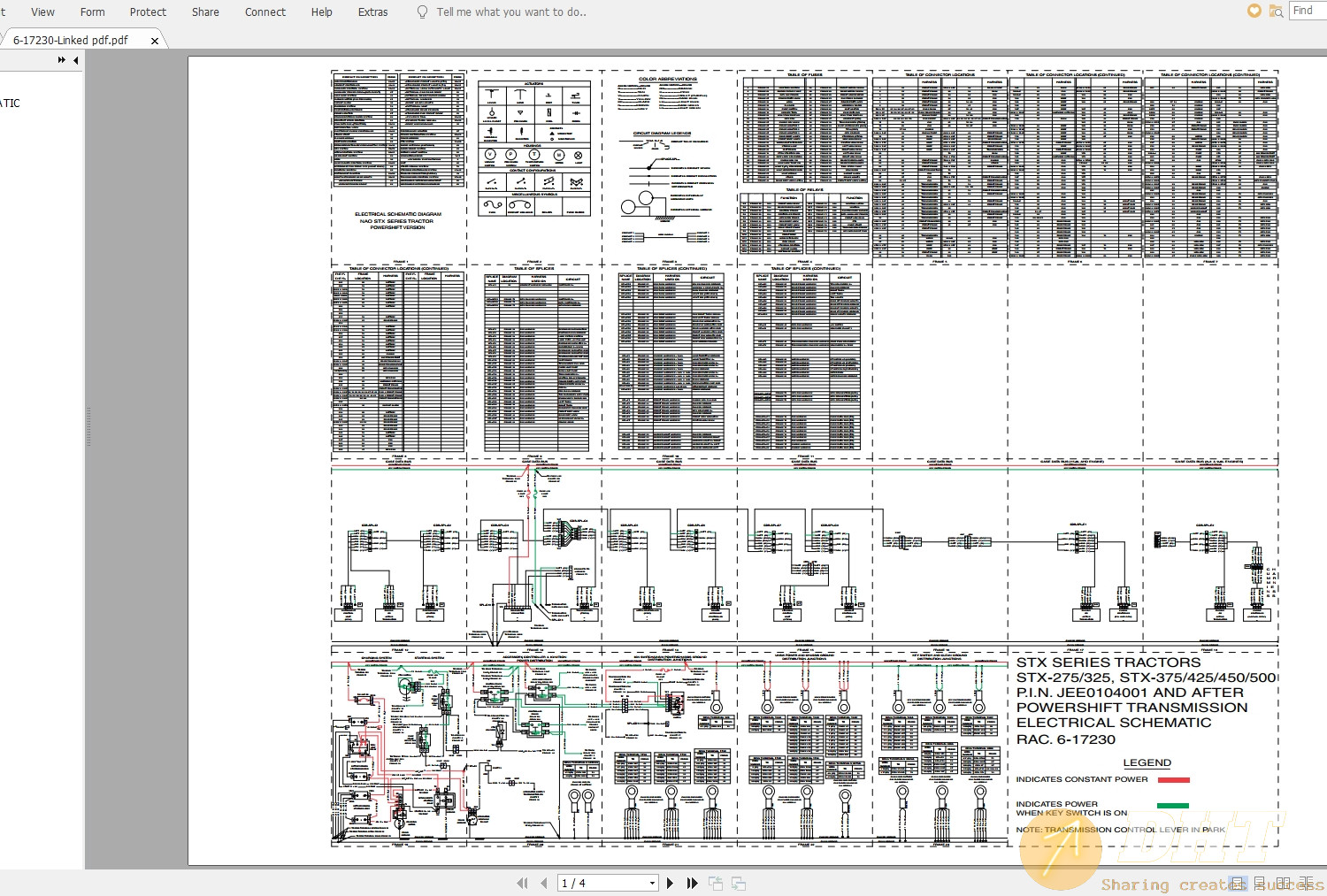Toggle facing pages view mode
1327x896 pixels.
click(1283, 884)
